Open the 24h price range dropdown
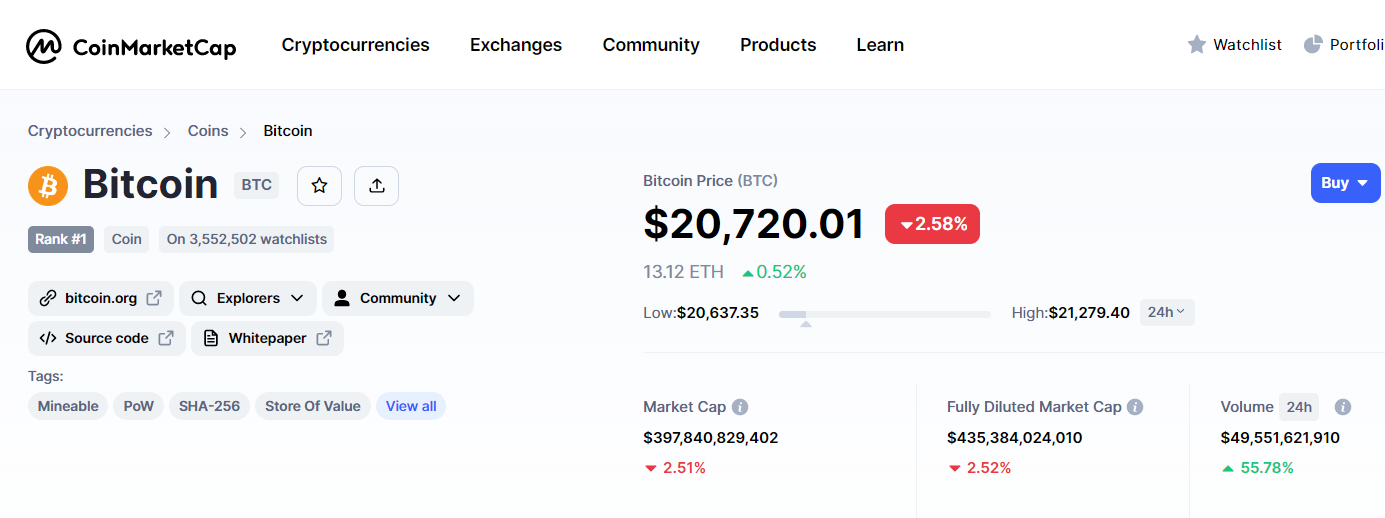The width and height of the screenshot is (1385, 518). tap(1167, 312)
